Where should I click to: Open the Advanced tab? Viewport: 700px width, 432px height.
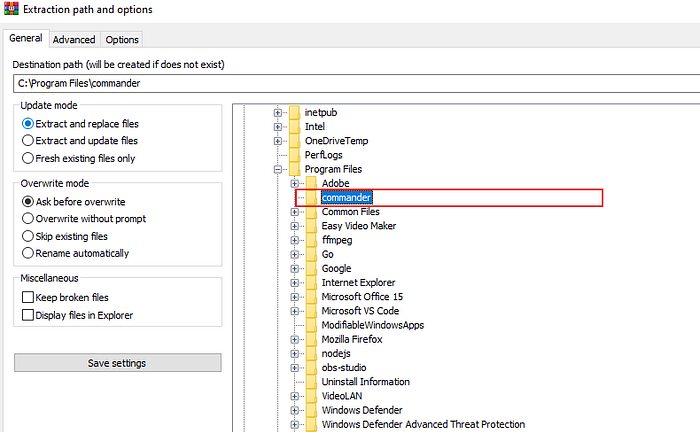(x=74, y=40)
